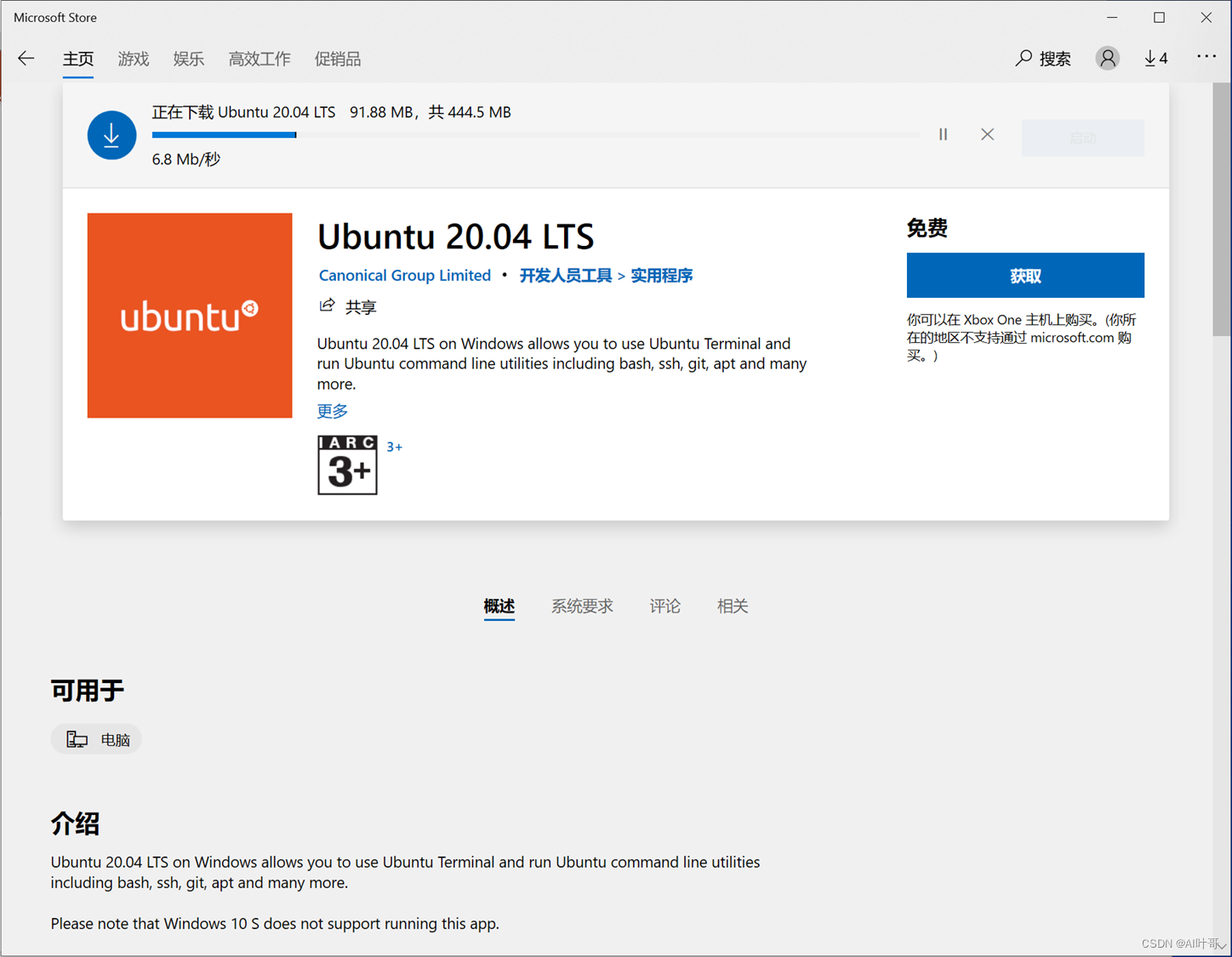Click the 可用于 section heading
The width and height of the screenshot is (1232, 957).
88,690
